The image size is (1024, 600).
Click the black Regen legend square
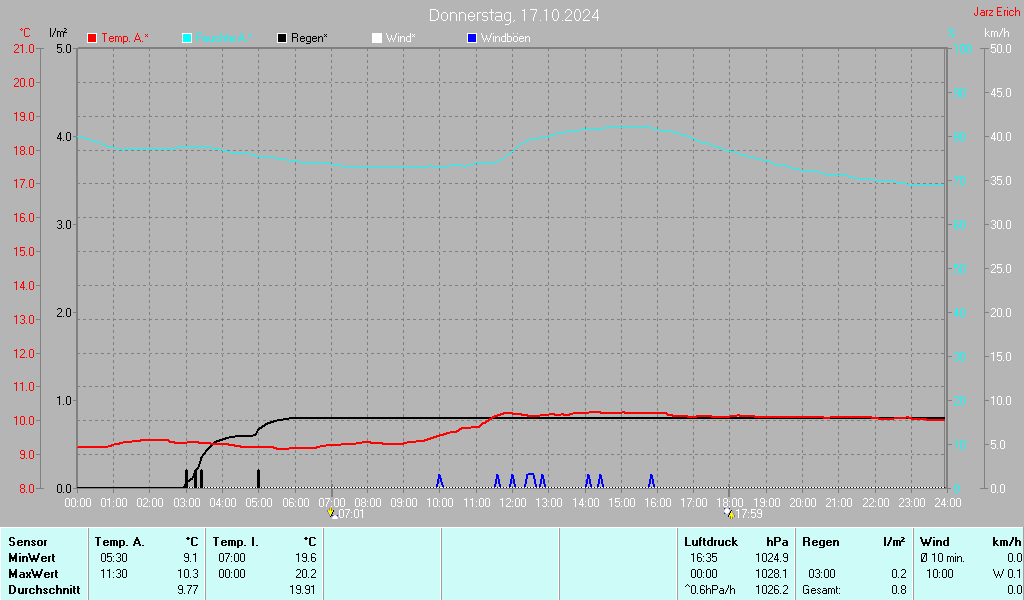click(x=283, y=38)
